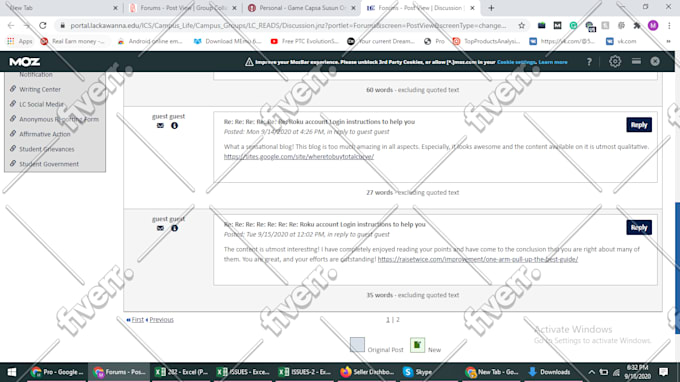Screen dimensions: 680x382
Task: Click info icon of 12:02 PM post author
Action: (x=174, y=228)
